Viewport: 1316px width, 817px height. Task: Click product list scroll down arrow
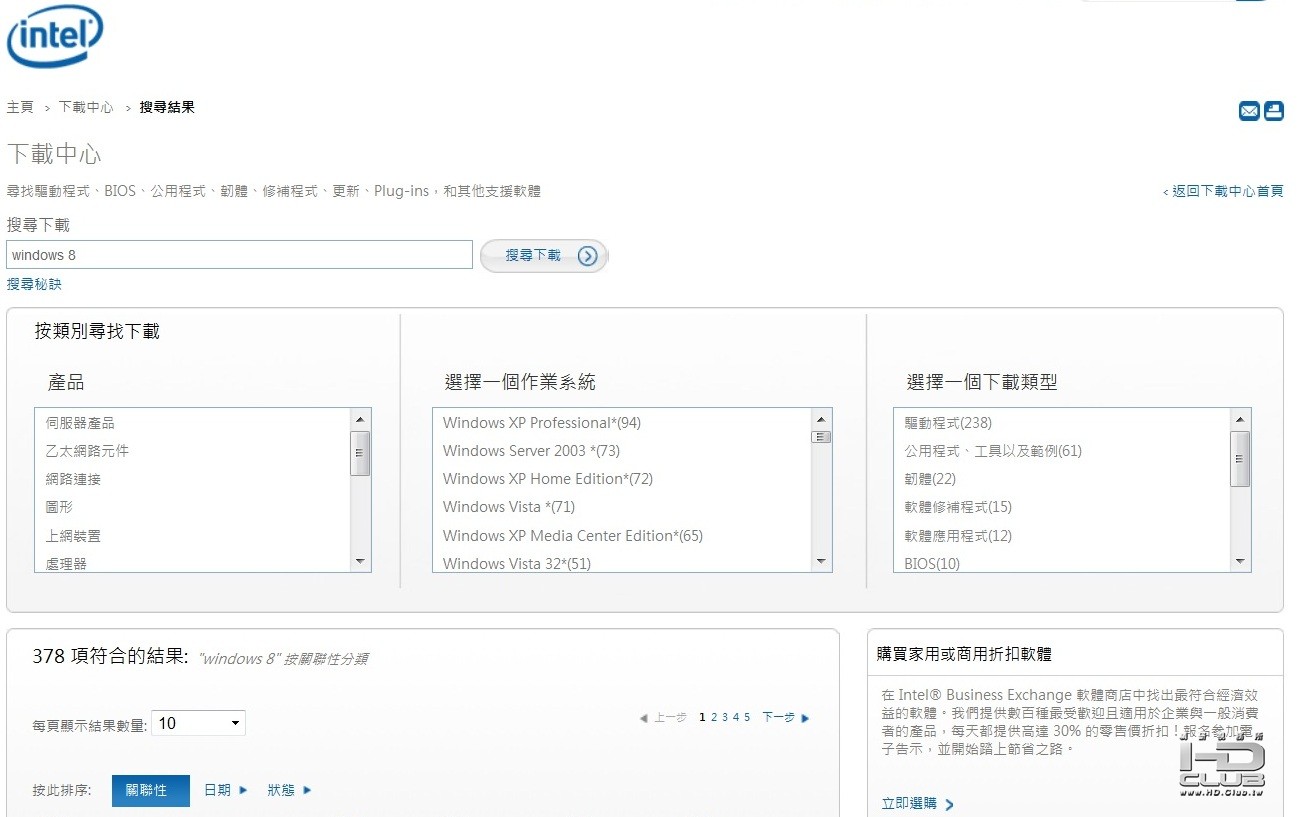click(x=361, y=562)
